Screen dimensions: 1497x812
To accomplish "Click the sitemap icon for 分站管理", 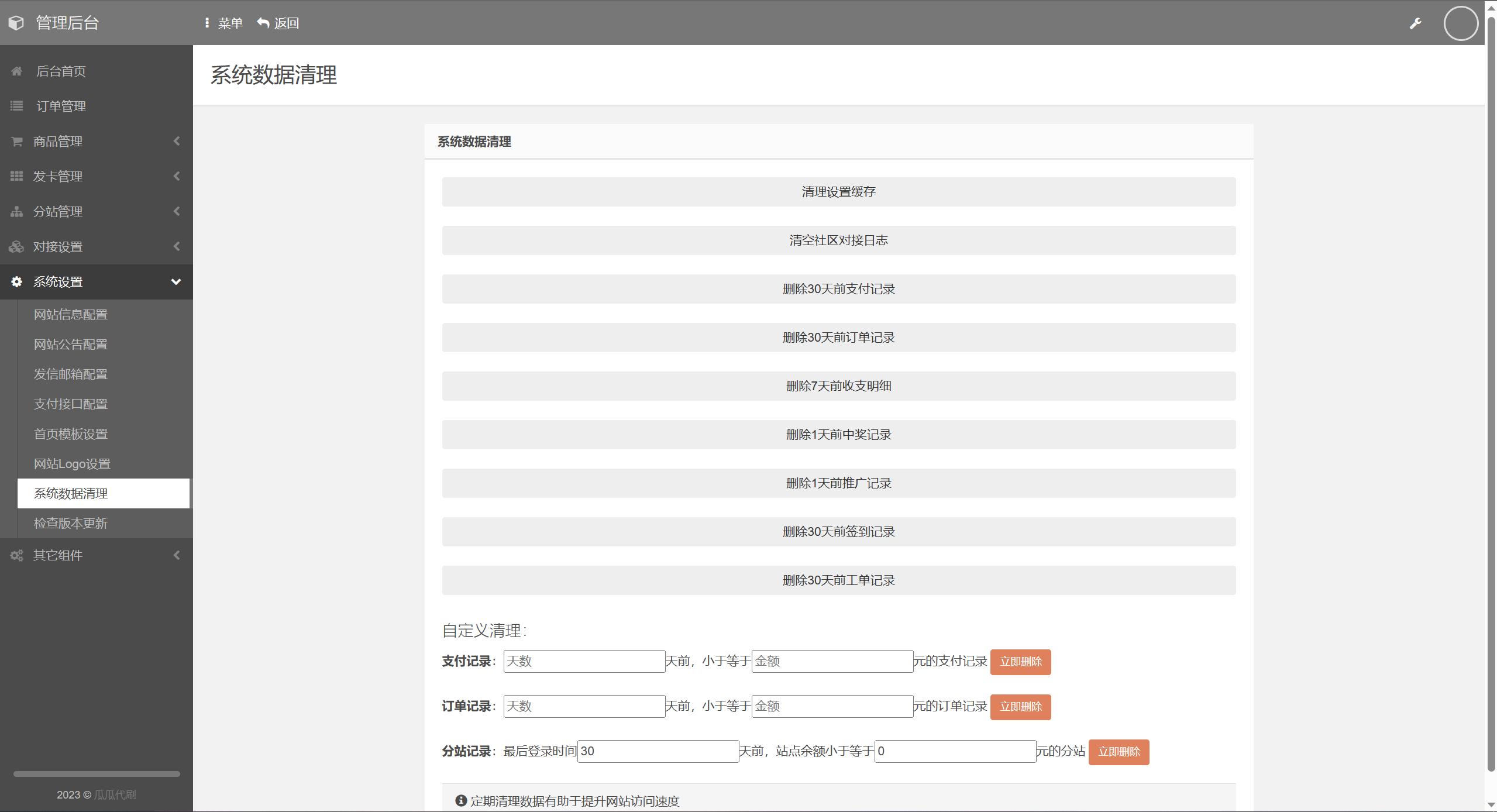I will pos(16,212).
